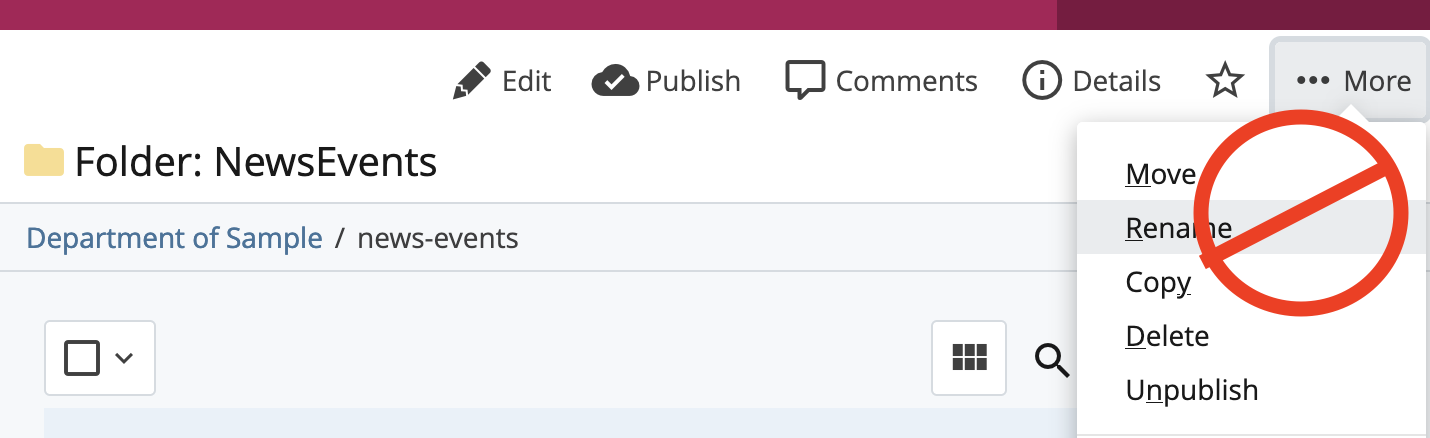1430x438 pixels.
Task: Click the Folder: NewsEvents heading
Action: (256, 161)
